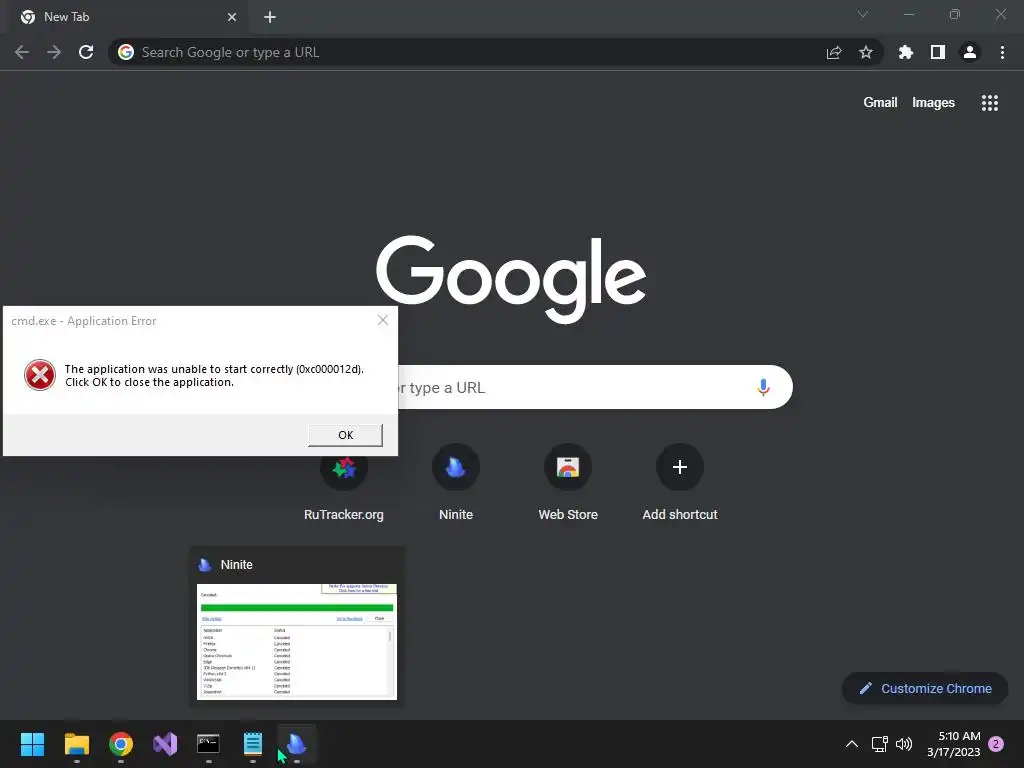The width and height of the screenshot is (1024, 768).
Task: Expand the hidden system tray icons chevron
Action: point(852,744)
